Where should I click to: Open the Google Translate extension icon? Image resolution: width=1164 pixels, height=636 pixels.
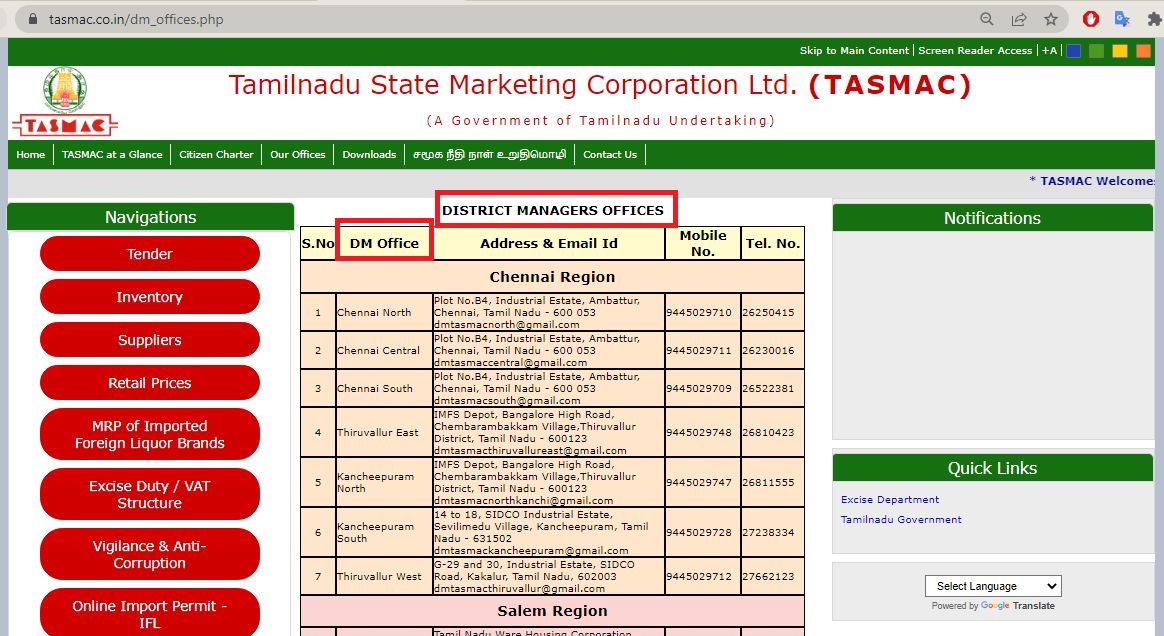coord(1122,19)
